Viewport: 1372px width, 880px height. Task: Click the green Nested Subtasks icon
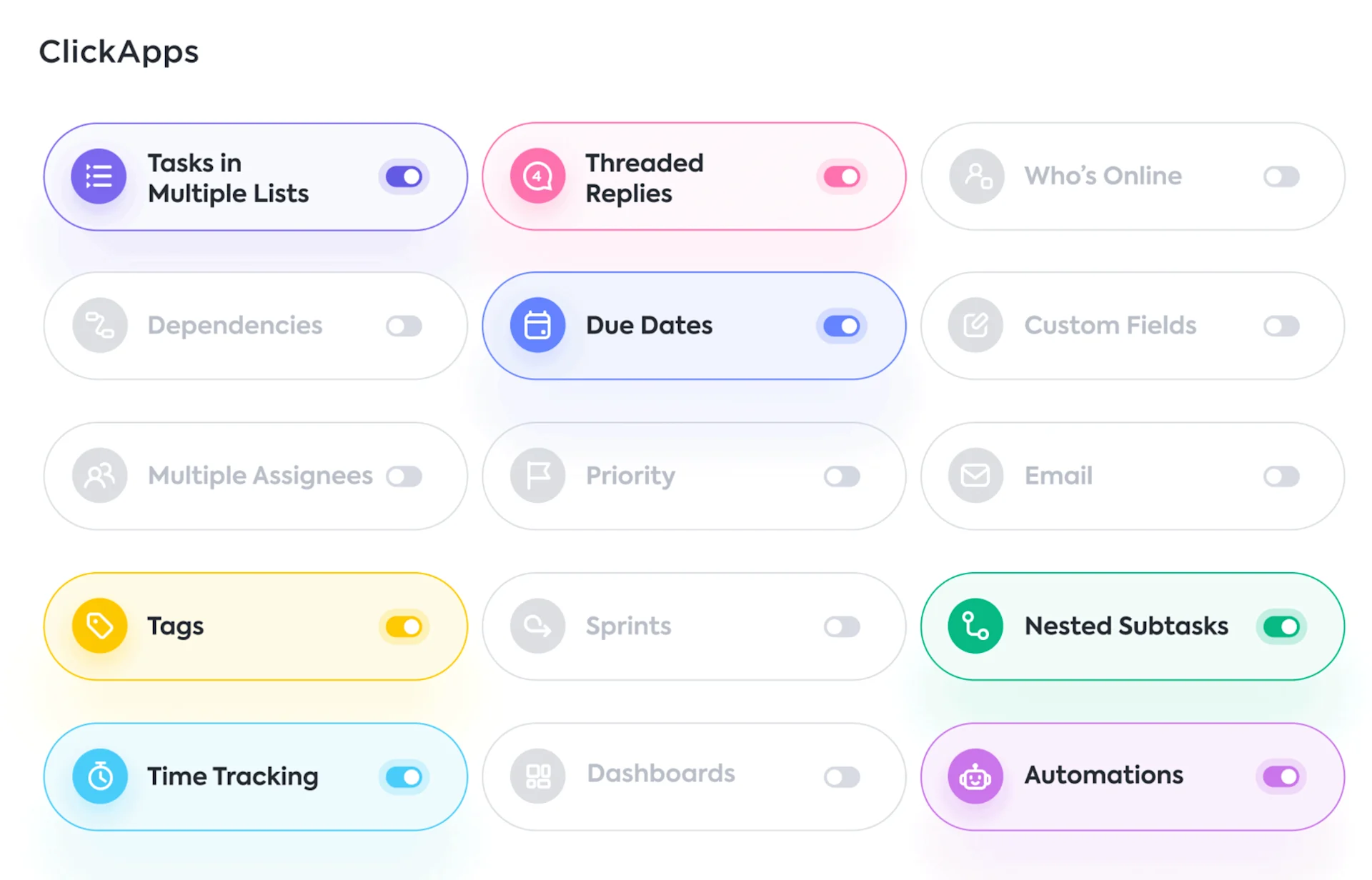(975, 626)
